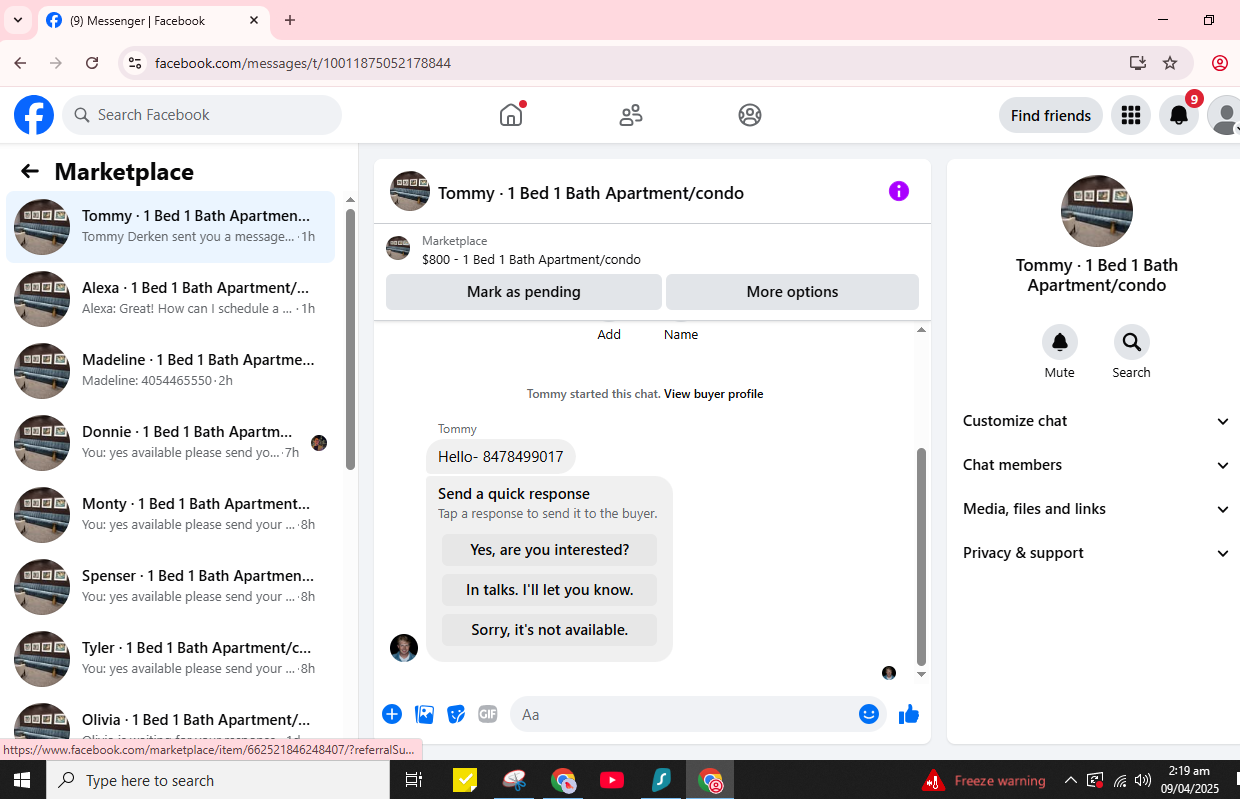
Task: Open Freeze warning notification in taskbar
Action: [986, 780]
